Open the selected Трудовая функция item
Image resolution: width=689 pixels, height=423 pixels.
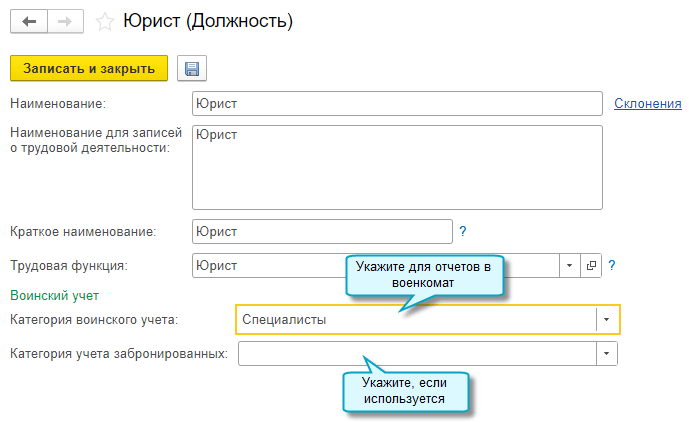point(590,265)
